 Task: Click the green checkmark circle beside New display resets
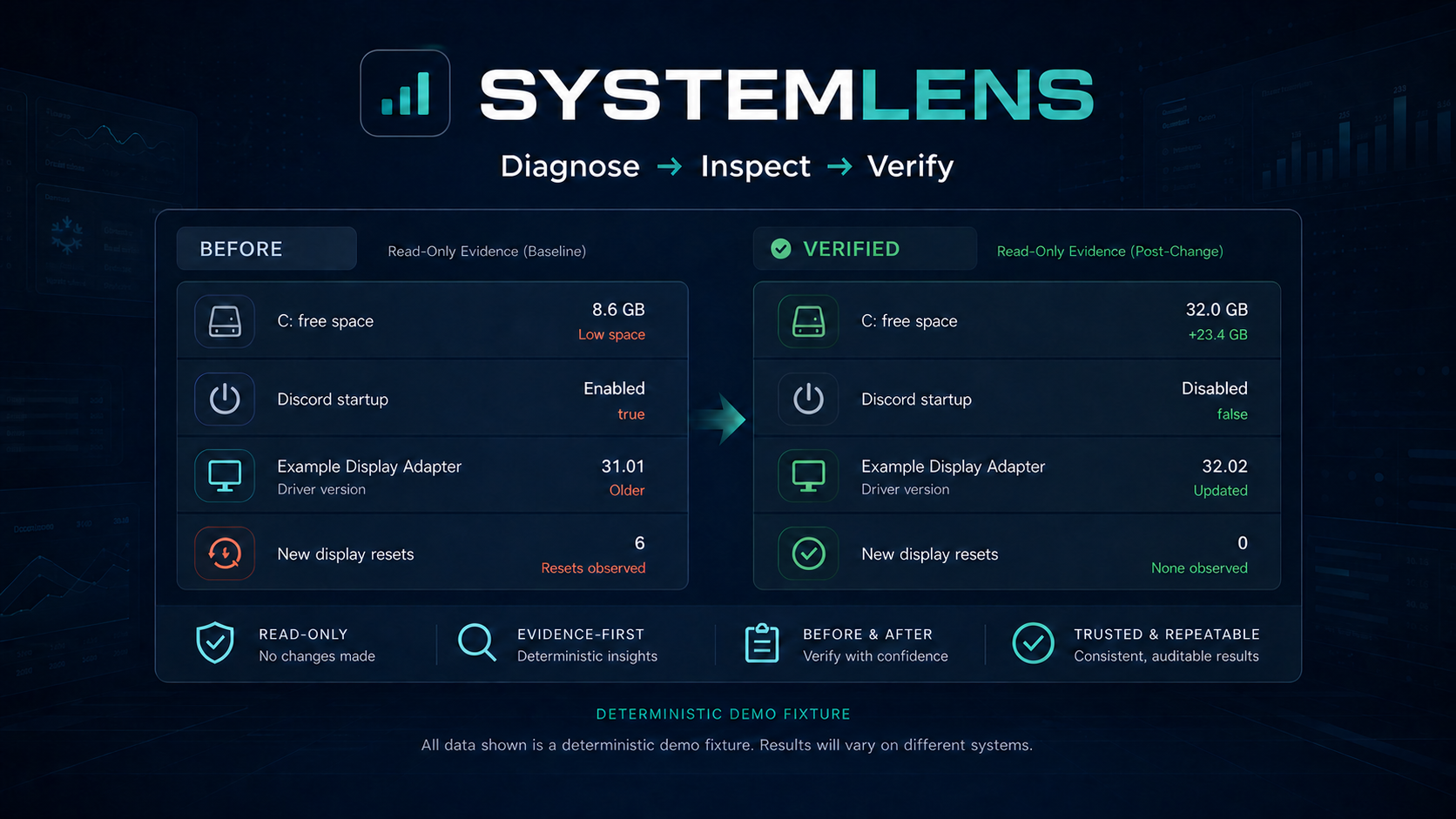click(808, 553)
